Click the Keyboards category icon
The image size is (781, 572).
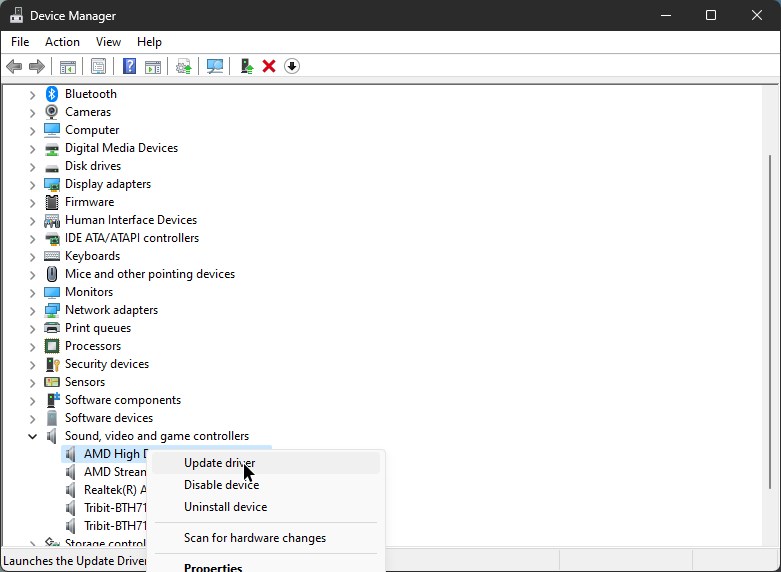click(52, 256)
